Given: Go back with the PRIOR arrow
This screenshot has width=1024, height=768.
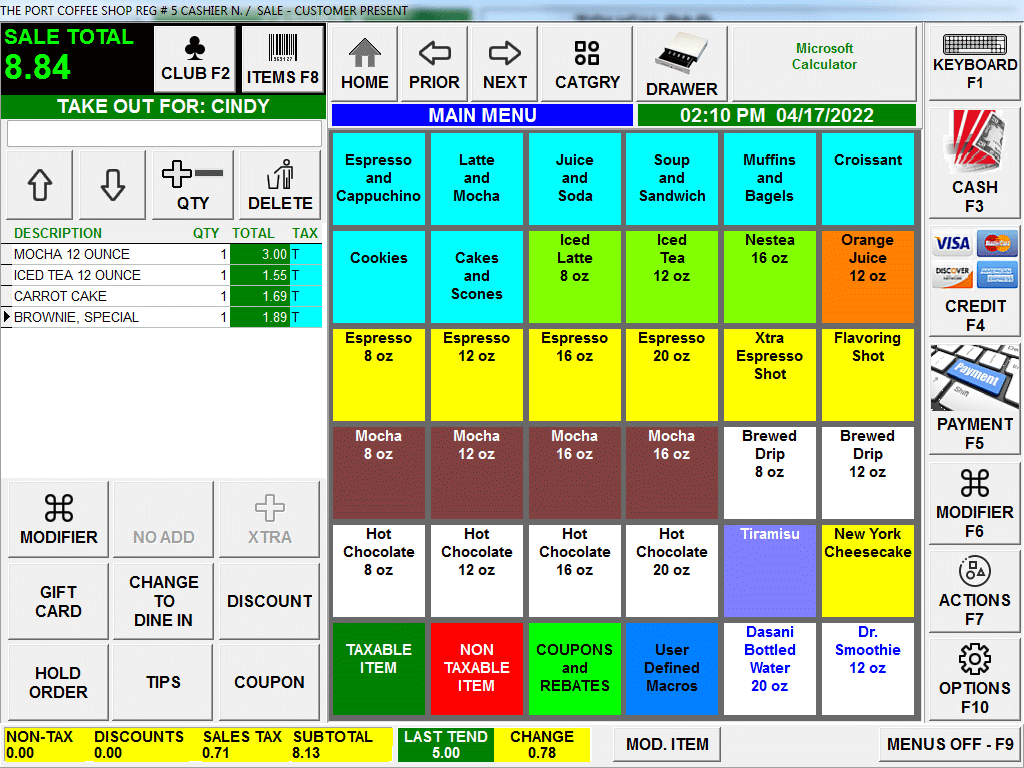Looking at the screenshot, I should [434, 64].
